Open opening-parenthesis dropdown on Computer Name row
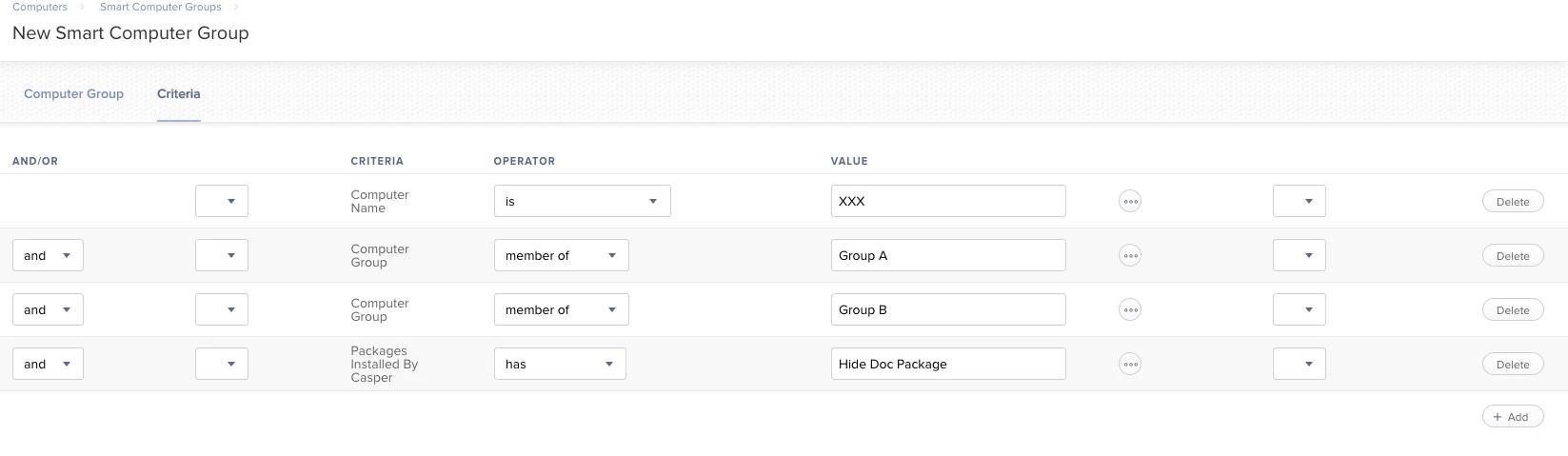 pos(221,201)
